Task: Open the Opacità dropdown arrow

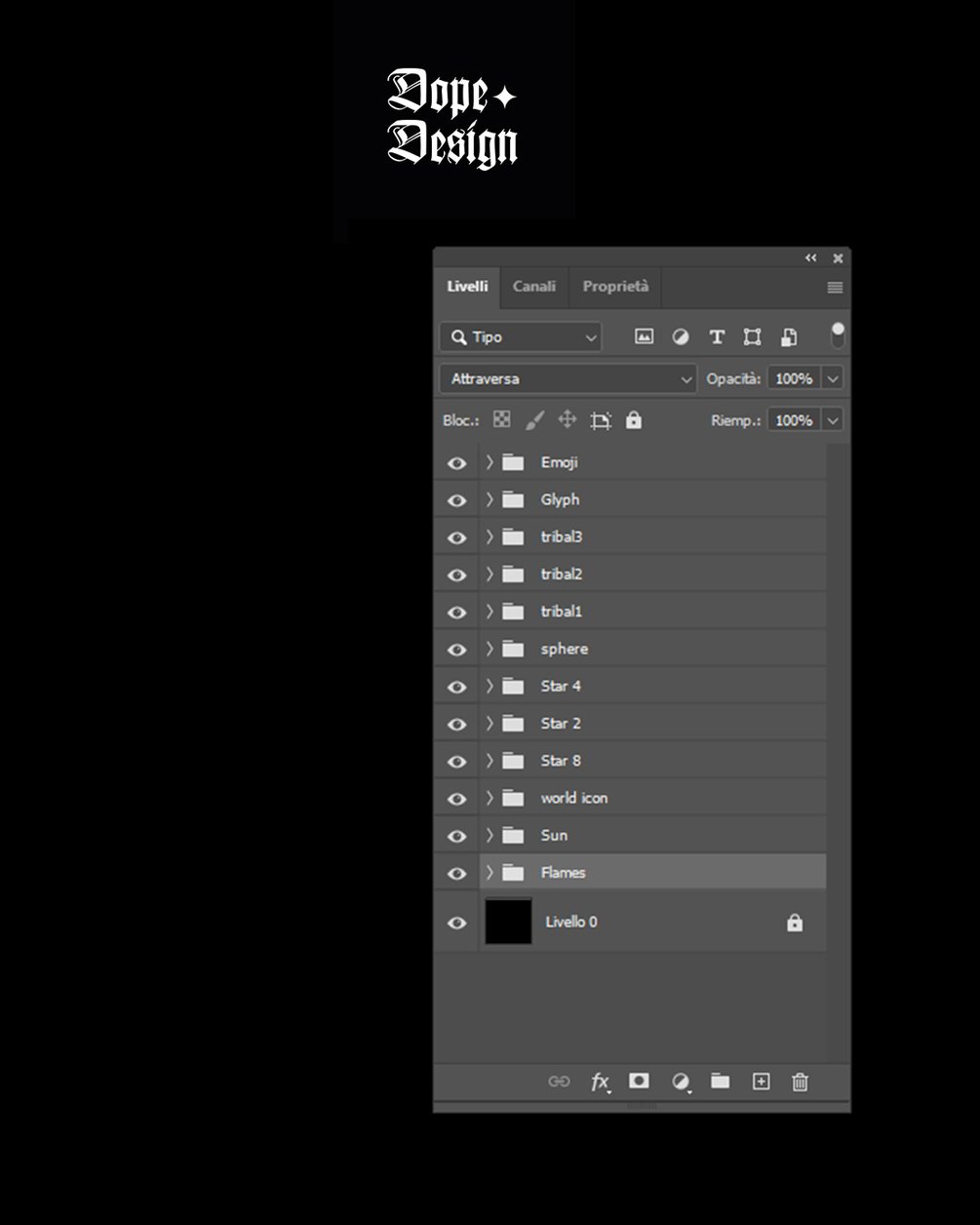Action: pyautogui.click(x=833, y=378)
